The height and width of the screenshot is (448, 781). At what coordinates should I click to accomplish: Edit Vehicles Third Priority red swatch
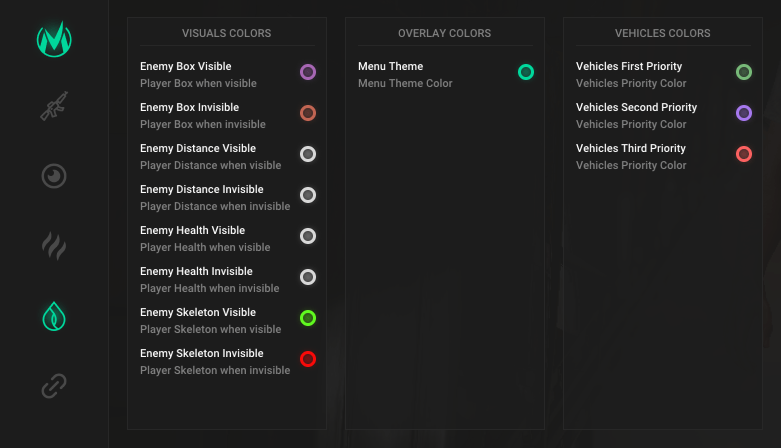pos(744,154)
